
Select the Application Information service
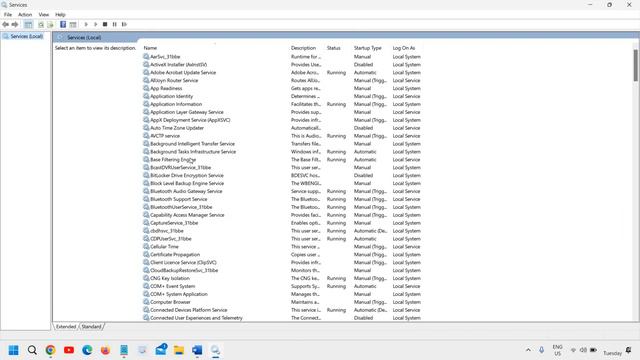[176, 104]
